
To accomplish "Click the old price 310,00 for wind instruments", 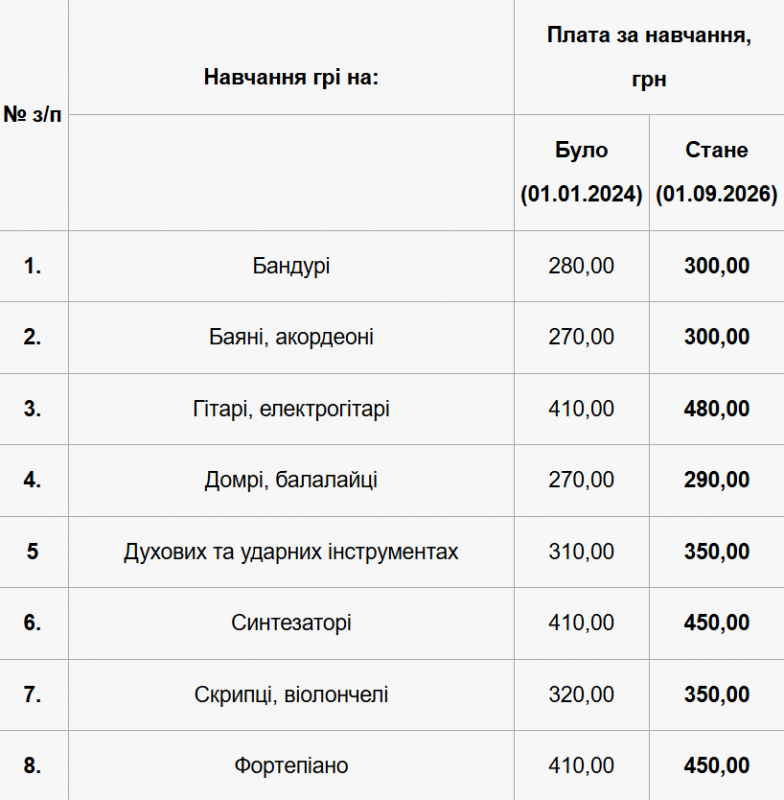I will 581,552.
